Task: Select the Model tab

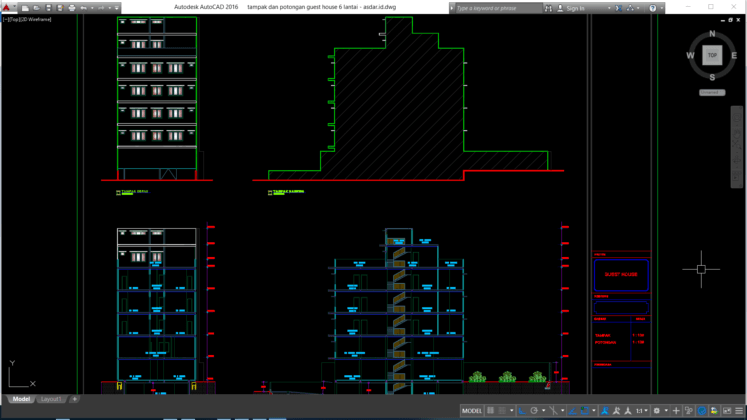Action: 21,399
